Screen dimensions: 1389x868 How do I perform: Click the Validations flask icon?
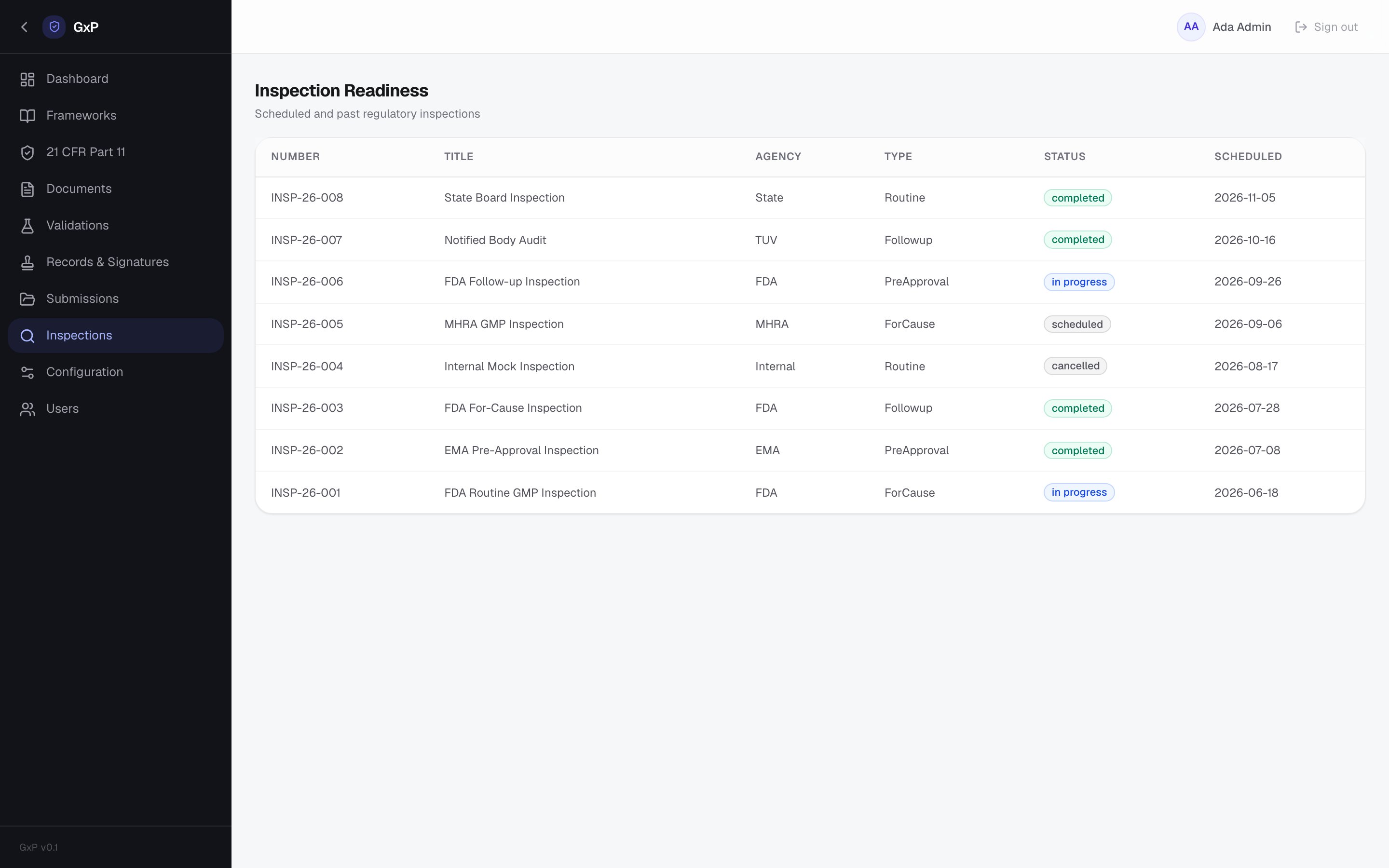pos(27,226)
